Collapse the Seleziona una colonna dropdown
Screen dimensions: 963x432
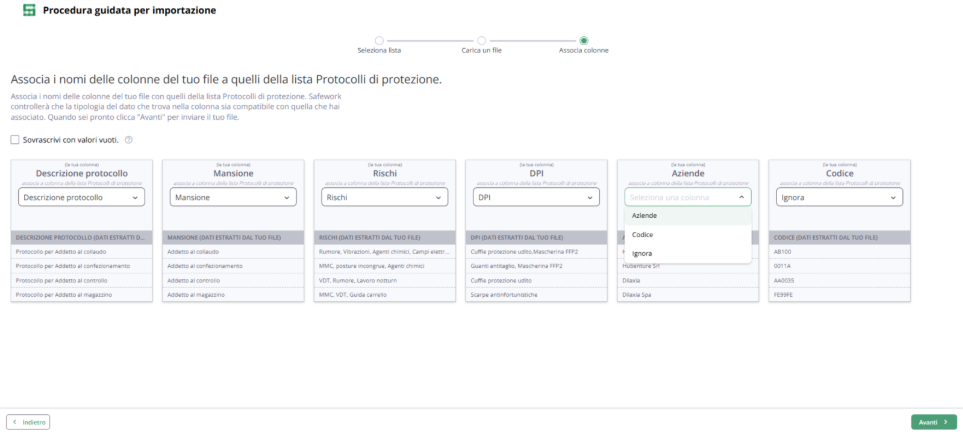coord(688,197)
